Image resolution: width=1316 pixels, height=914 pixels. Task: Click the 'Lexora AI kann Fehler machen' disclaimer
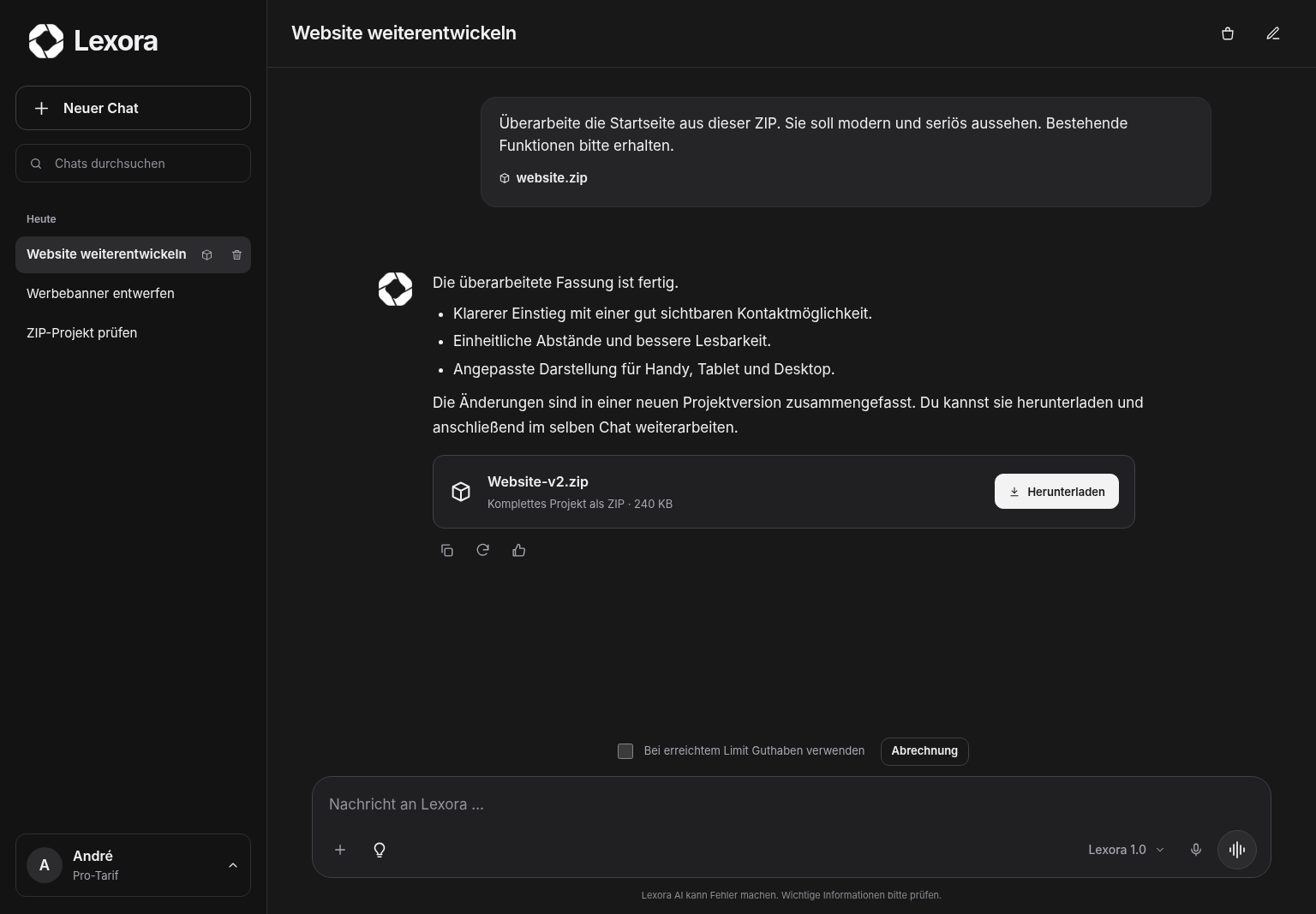tap(791, 895)
